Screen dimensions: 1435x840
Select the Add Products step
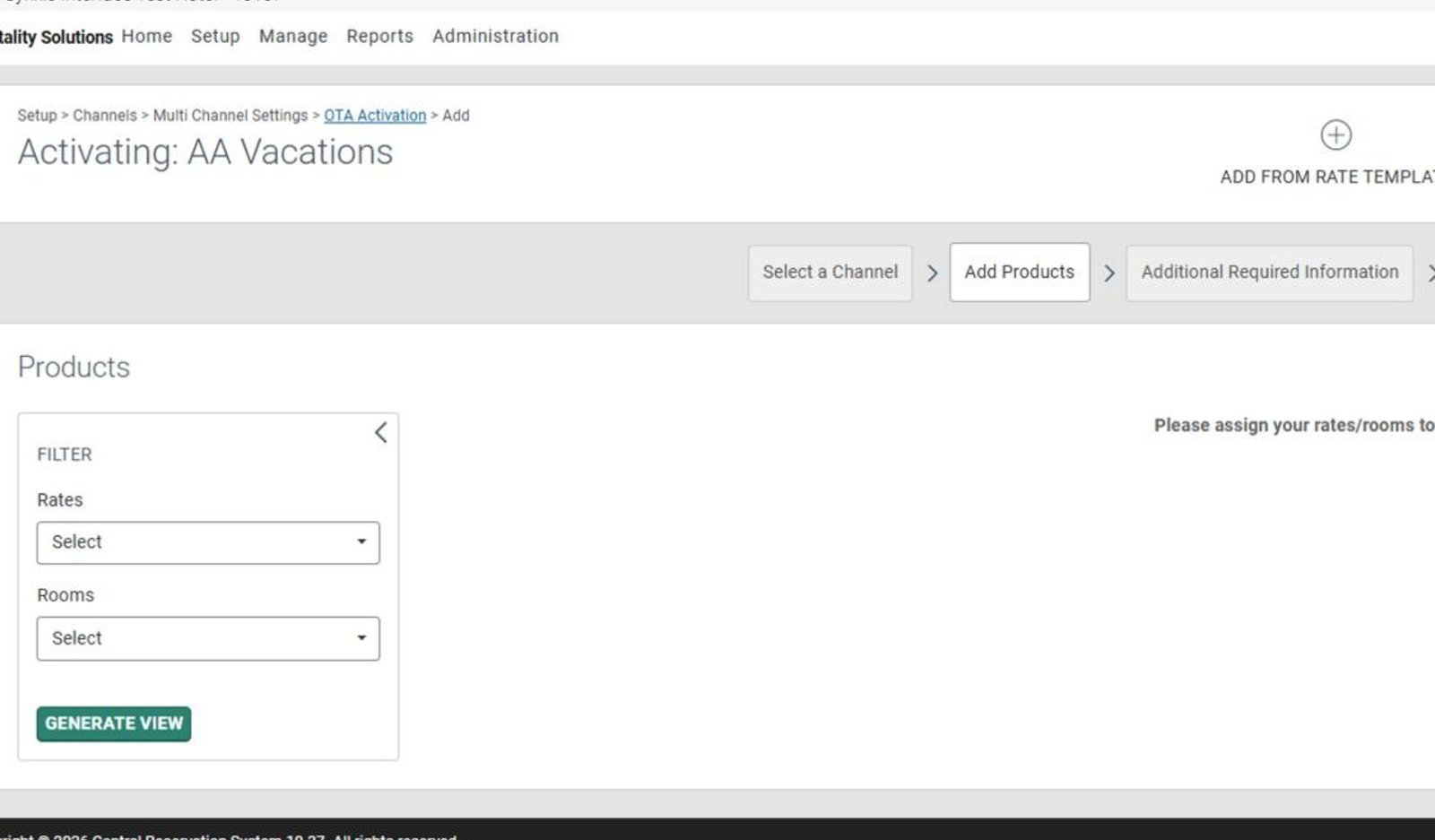[x=1020, y=273]
